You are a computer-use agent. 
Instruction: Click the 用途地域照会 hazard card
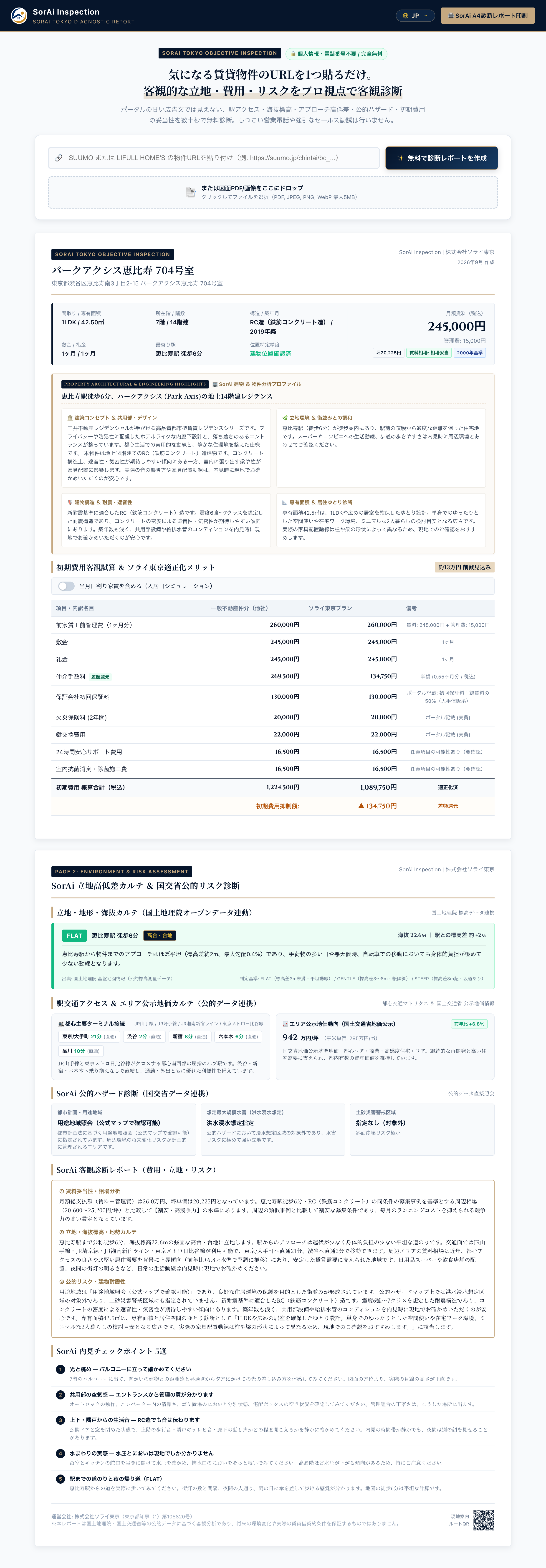click(124, 1130)
